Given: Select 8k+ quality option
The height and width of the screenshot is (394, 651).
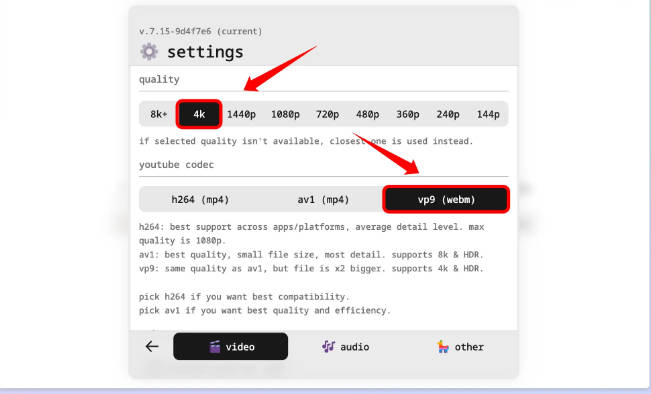Looking at the screenshot, I should point(159,114).
